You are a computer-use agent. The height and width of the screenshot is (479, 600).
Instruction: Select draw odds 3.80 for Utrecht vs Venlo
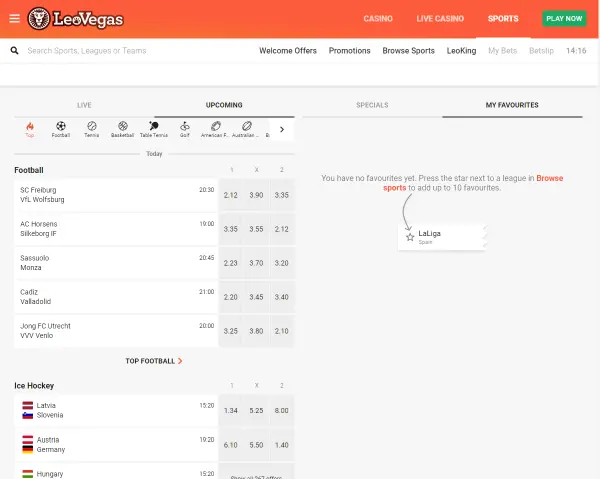[x=256, y=331]
